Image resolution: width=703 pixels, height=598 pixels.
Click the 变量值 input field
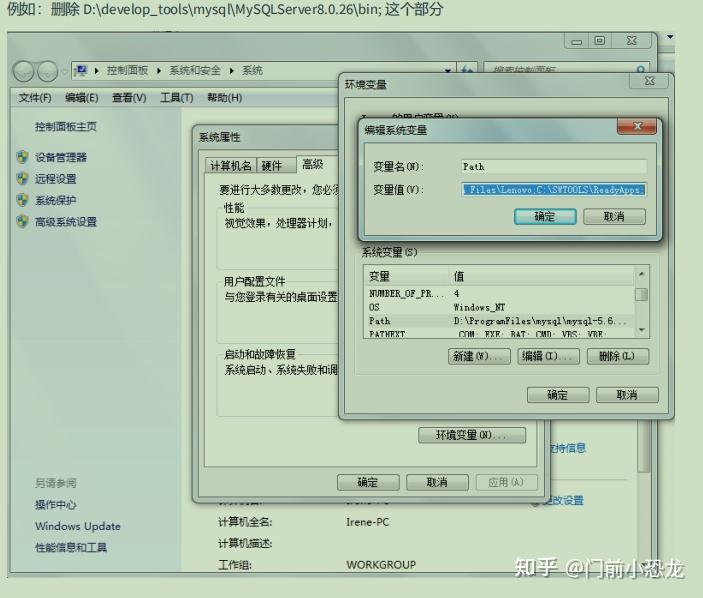coord(554,190)
